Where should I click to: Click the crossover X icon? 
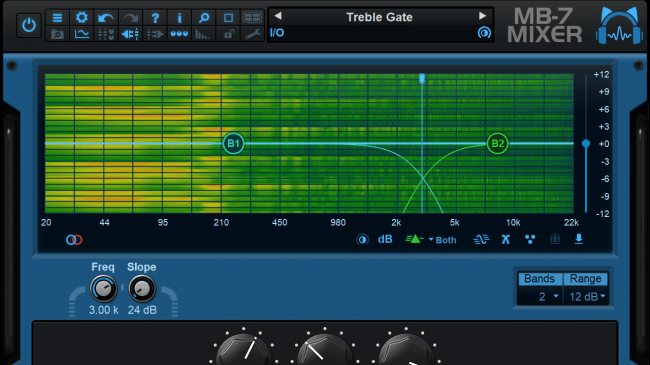coord(506,239)
